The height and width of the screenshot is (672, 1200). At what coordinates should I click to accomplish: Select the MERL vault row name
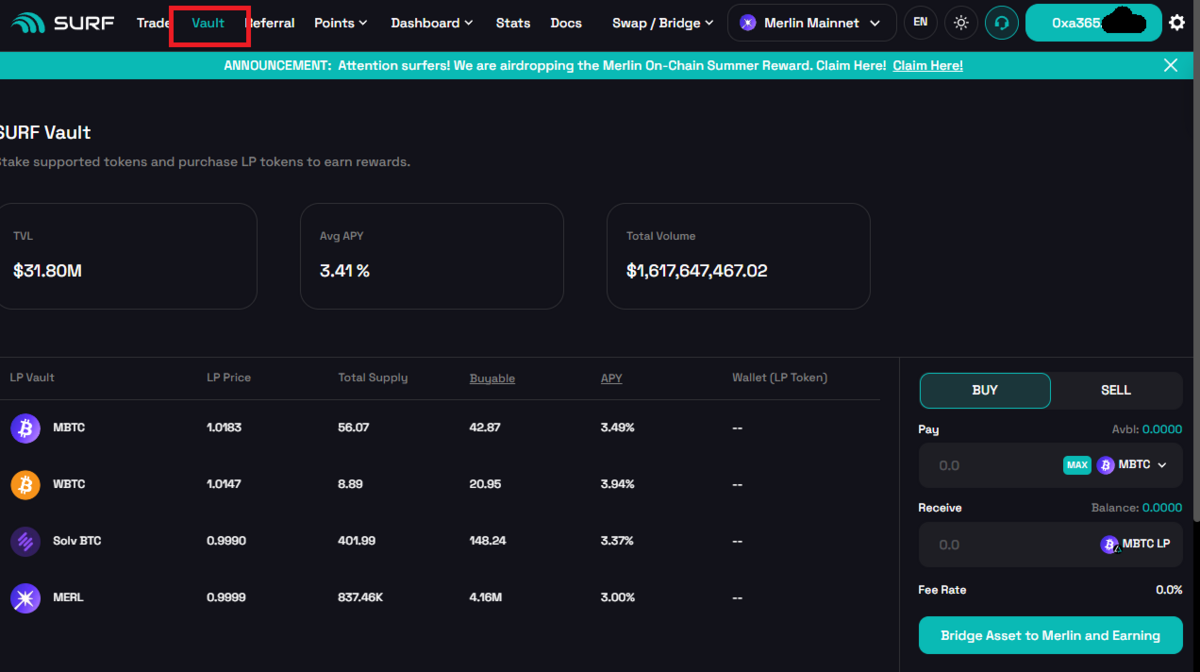[x=68, y=597]
